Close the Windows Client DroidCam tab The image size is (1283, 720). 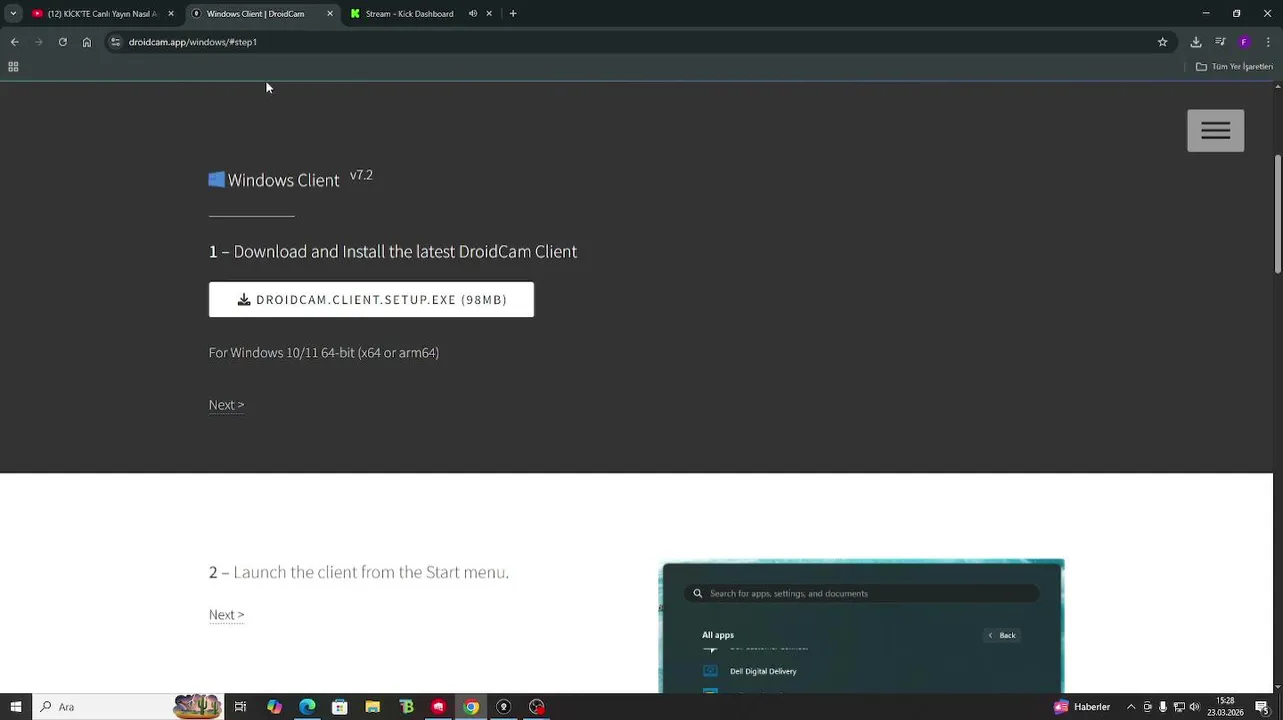(x=330, y=14)
